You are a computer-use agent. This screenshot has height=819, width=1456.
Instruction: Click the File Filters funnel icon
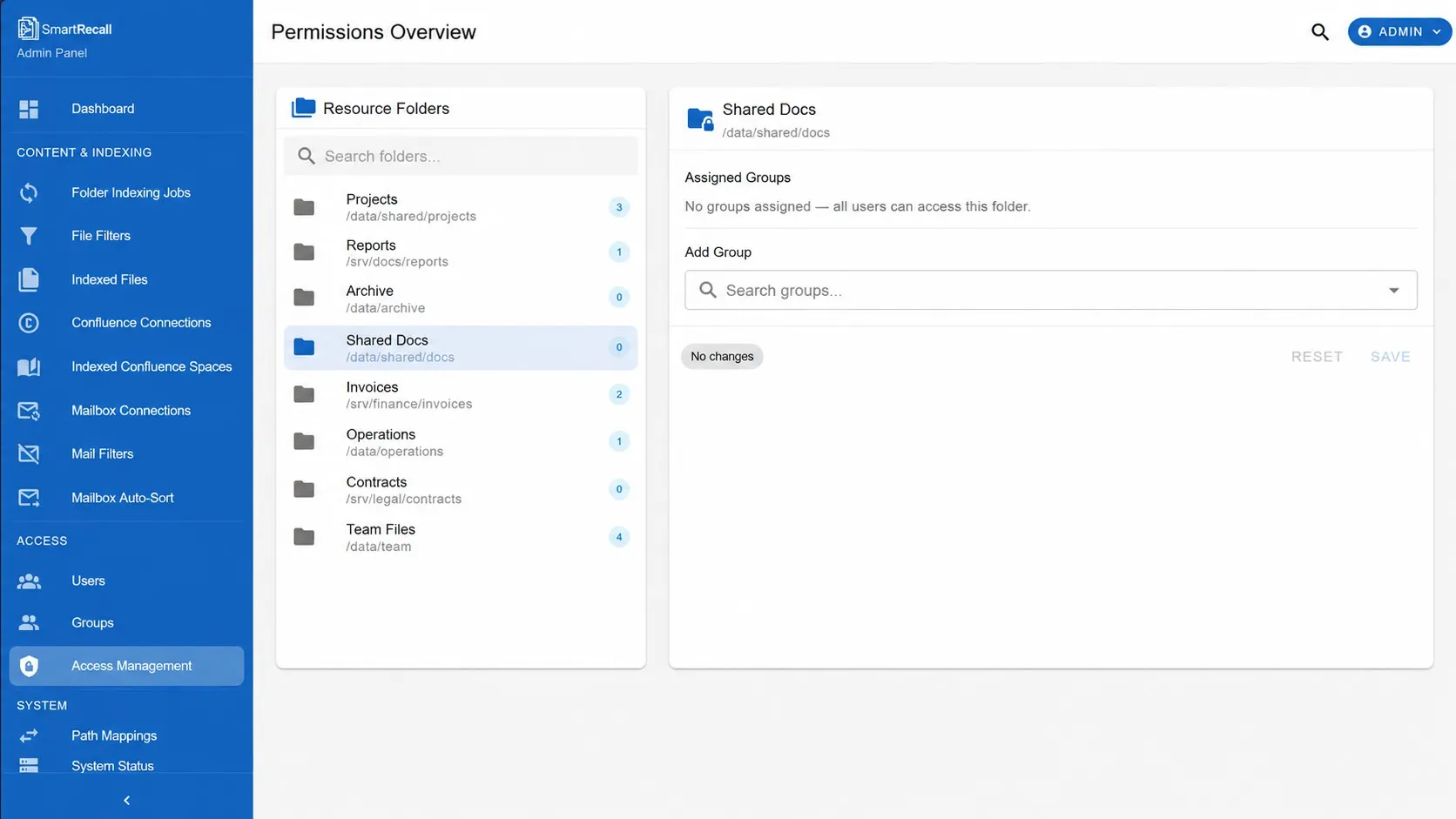pos(29,236)
